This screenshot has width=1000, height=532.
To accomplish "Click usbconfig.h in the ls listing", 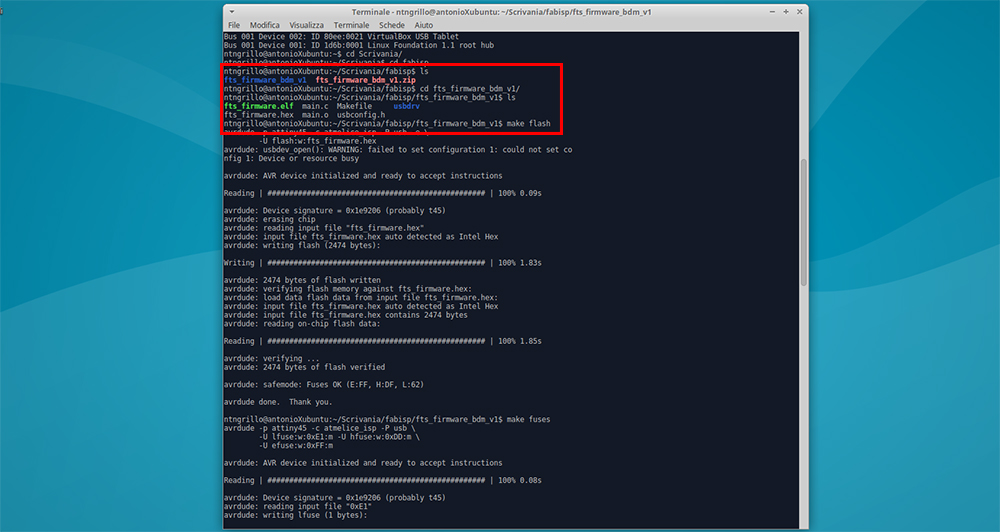I will click(x=360, y=115).
